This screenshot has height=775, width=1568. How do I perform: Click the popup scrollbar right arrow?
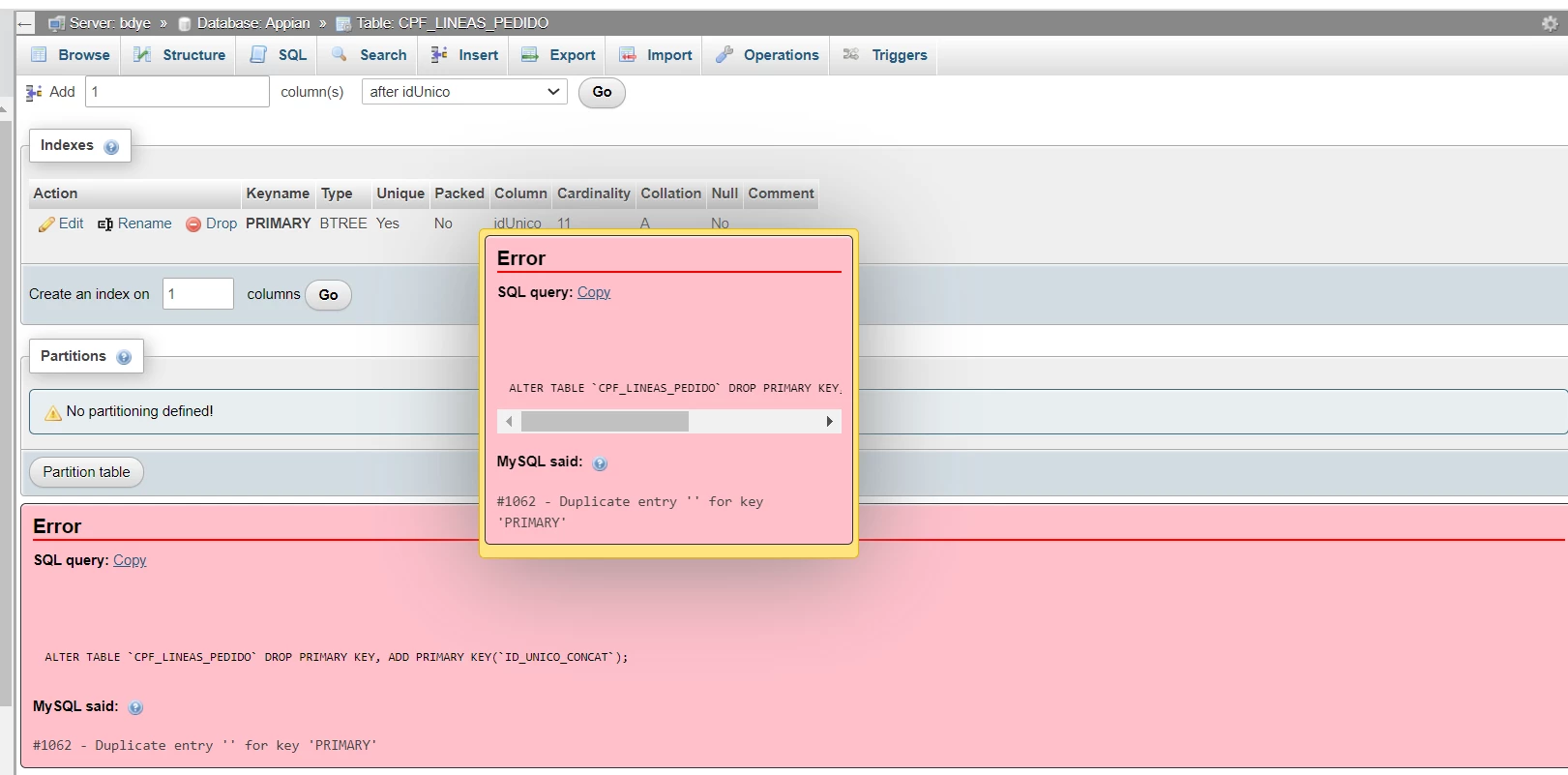pos(829,422)
